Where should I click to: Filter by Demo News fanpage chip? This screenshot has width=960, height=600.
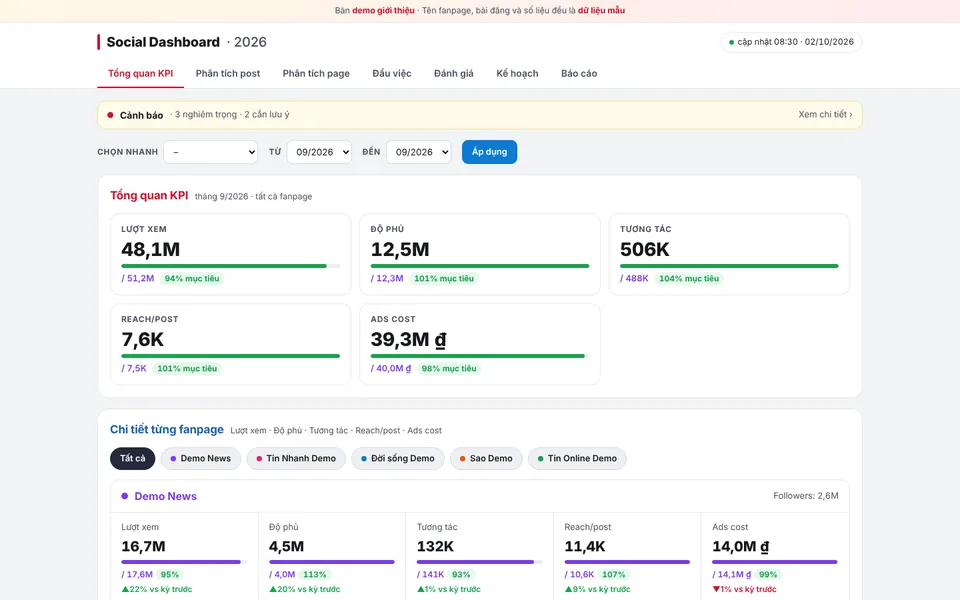tap(200, 459)
